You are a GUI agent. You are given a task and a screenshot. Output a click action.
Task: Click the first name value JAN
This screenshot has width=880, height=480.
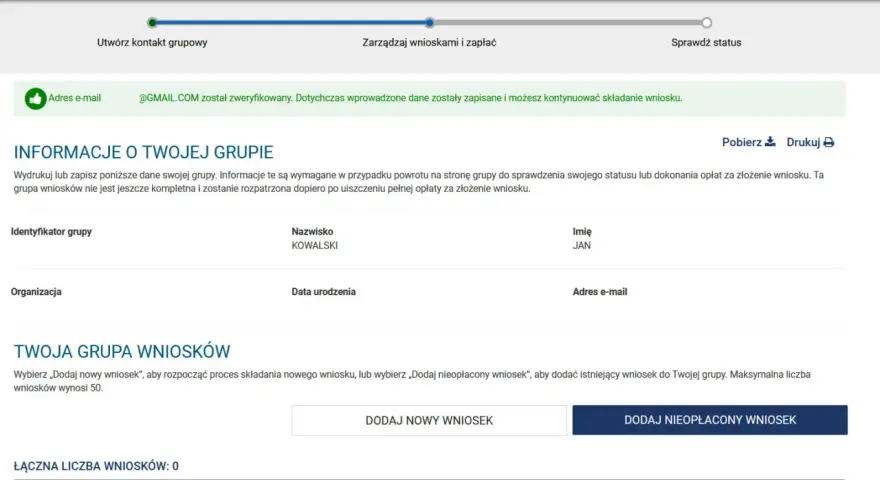coord(581,246)
